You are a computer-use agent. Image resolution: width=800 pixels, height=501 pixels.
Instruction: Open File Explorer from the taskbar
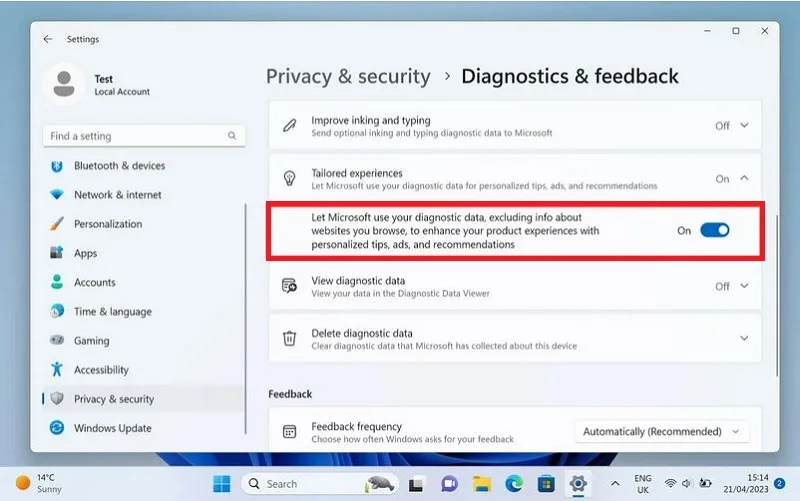click(x=482, y=484)
